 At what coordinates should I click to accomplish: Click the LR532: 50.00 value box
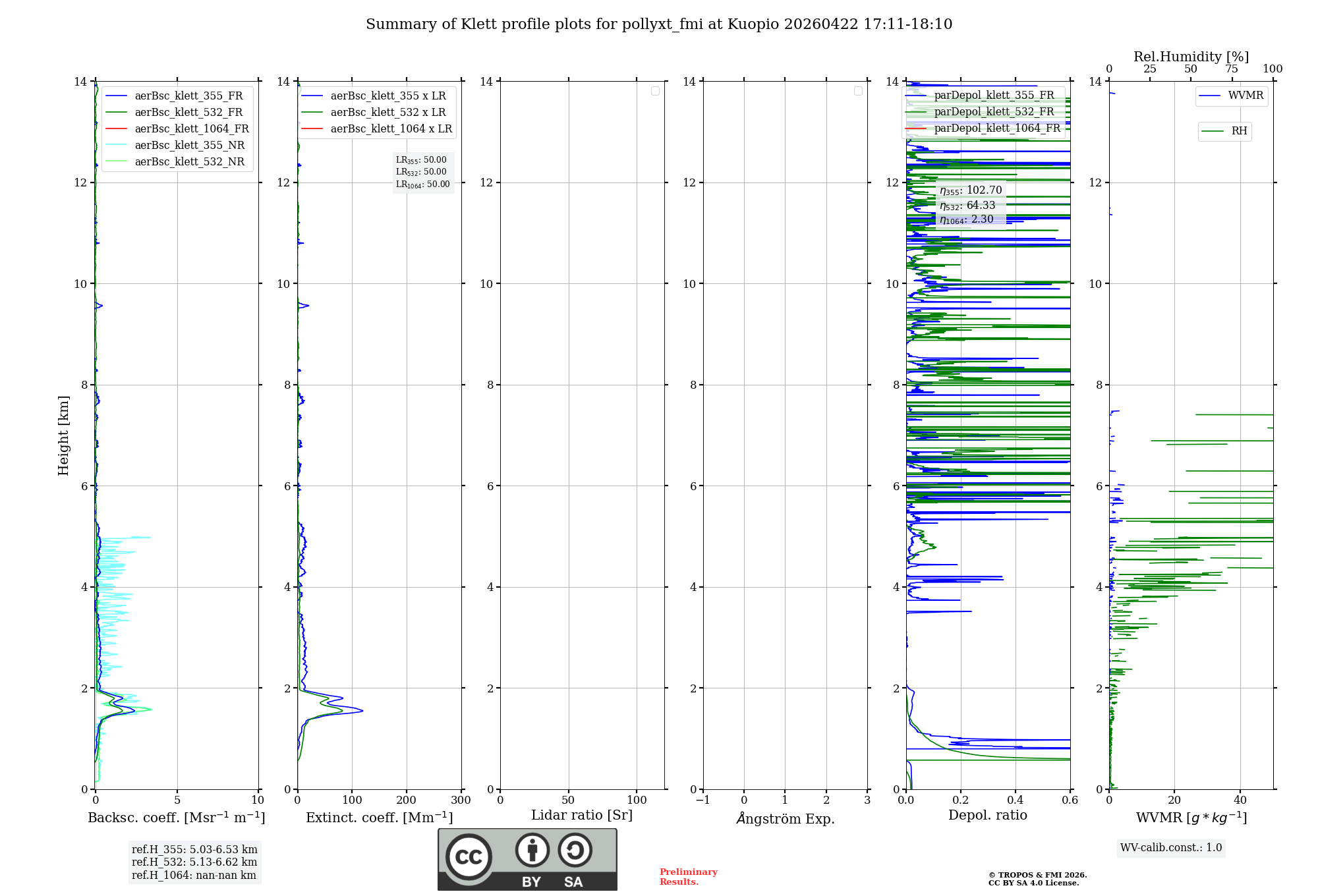pos(421,172)
